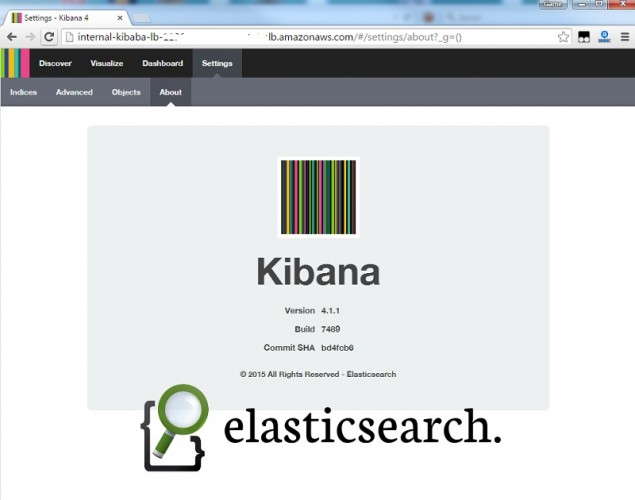Click the Version label

(300, 311)
